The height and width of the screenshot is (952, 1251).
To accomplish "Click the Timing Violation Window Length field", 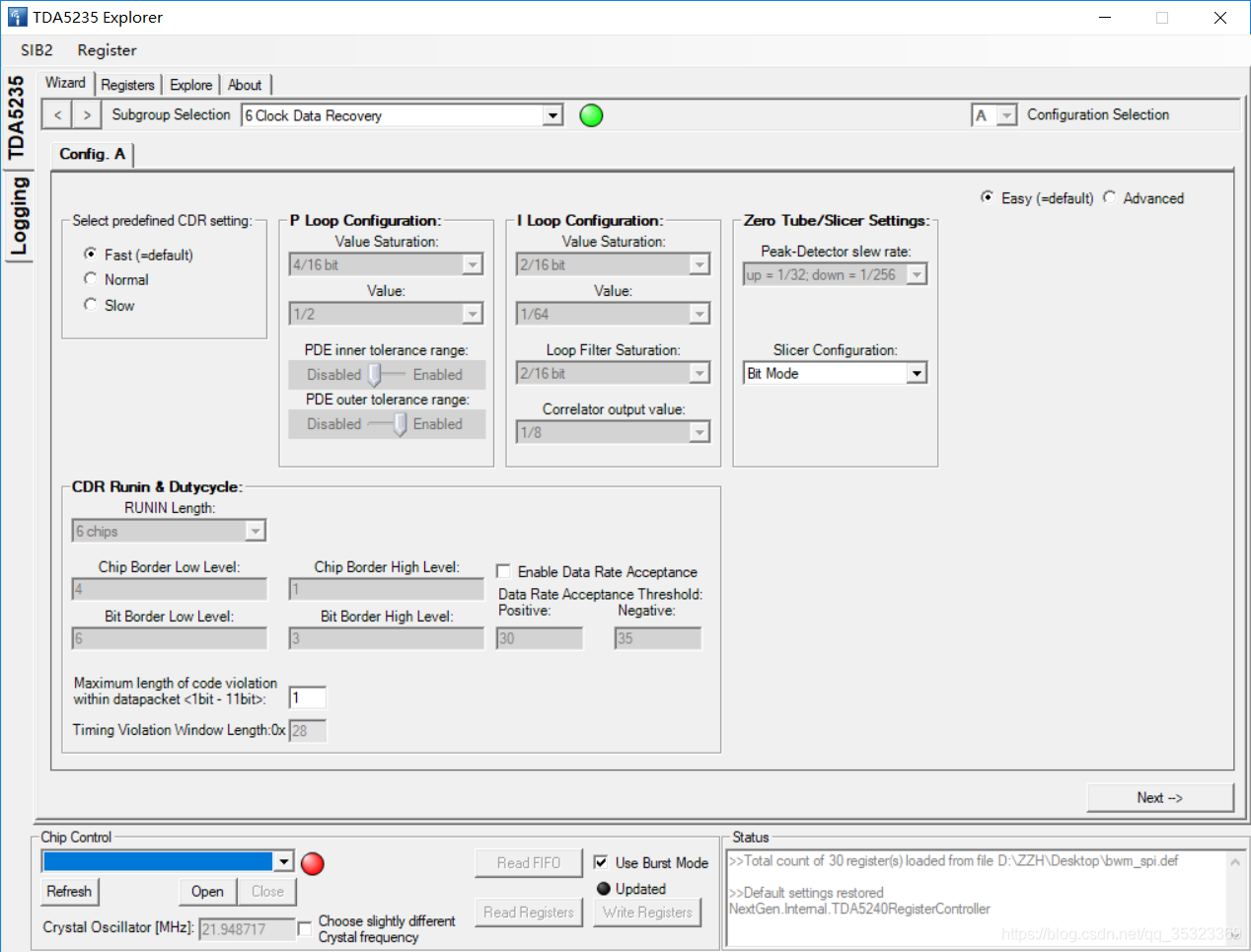I will [x=307, y=731].
